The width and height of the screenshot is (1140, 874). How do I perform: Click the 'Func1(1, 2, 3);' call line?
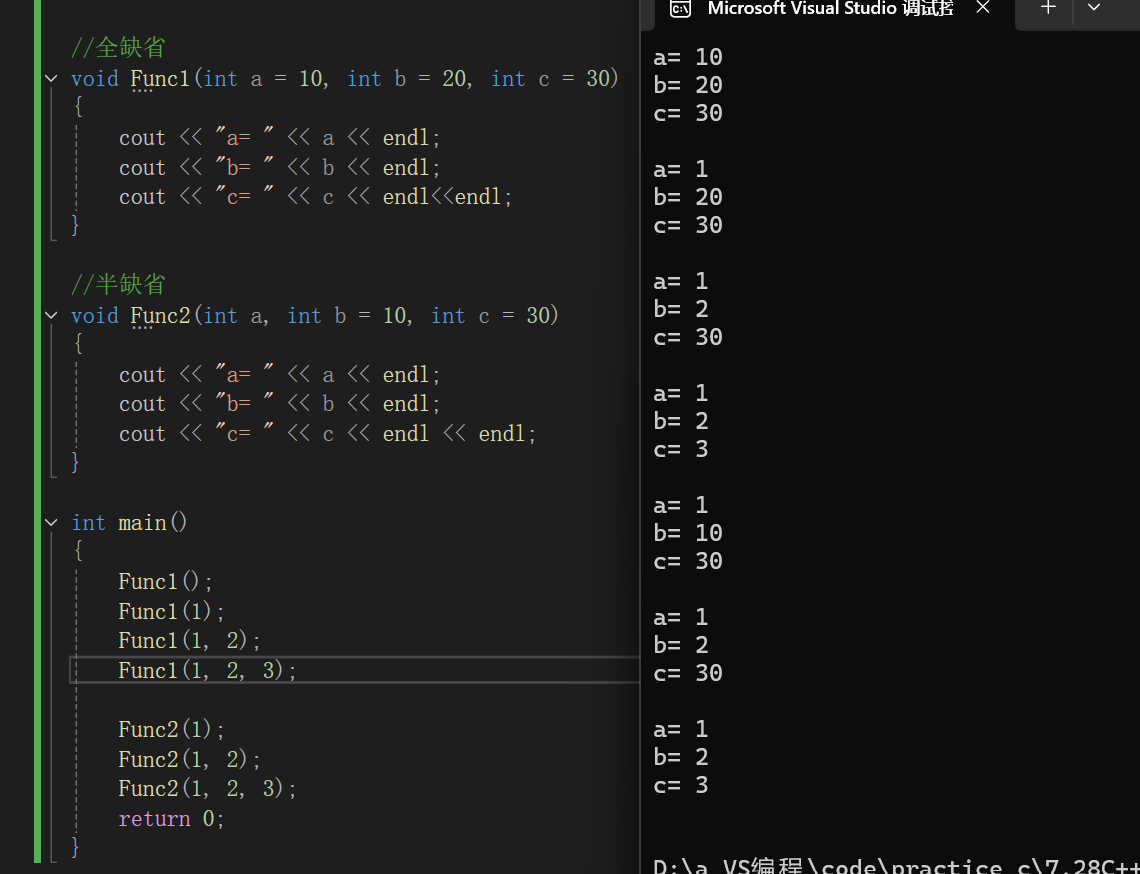[208, 670]
